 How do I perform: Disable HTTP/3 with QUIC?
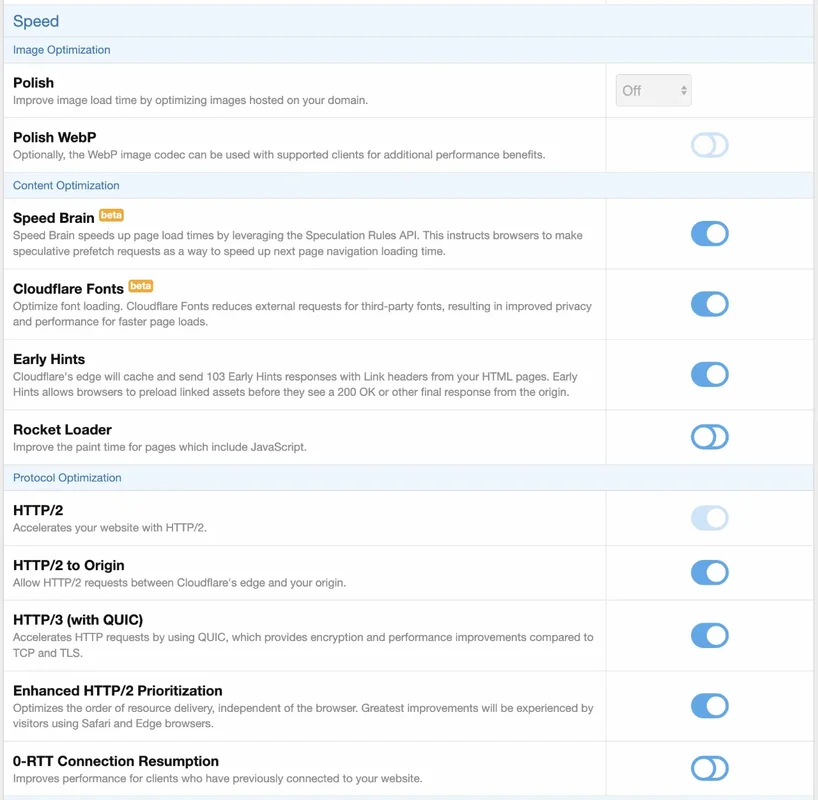click(710, 635)
